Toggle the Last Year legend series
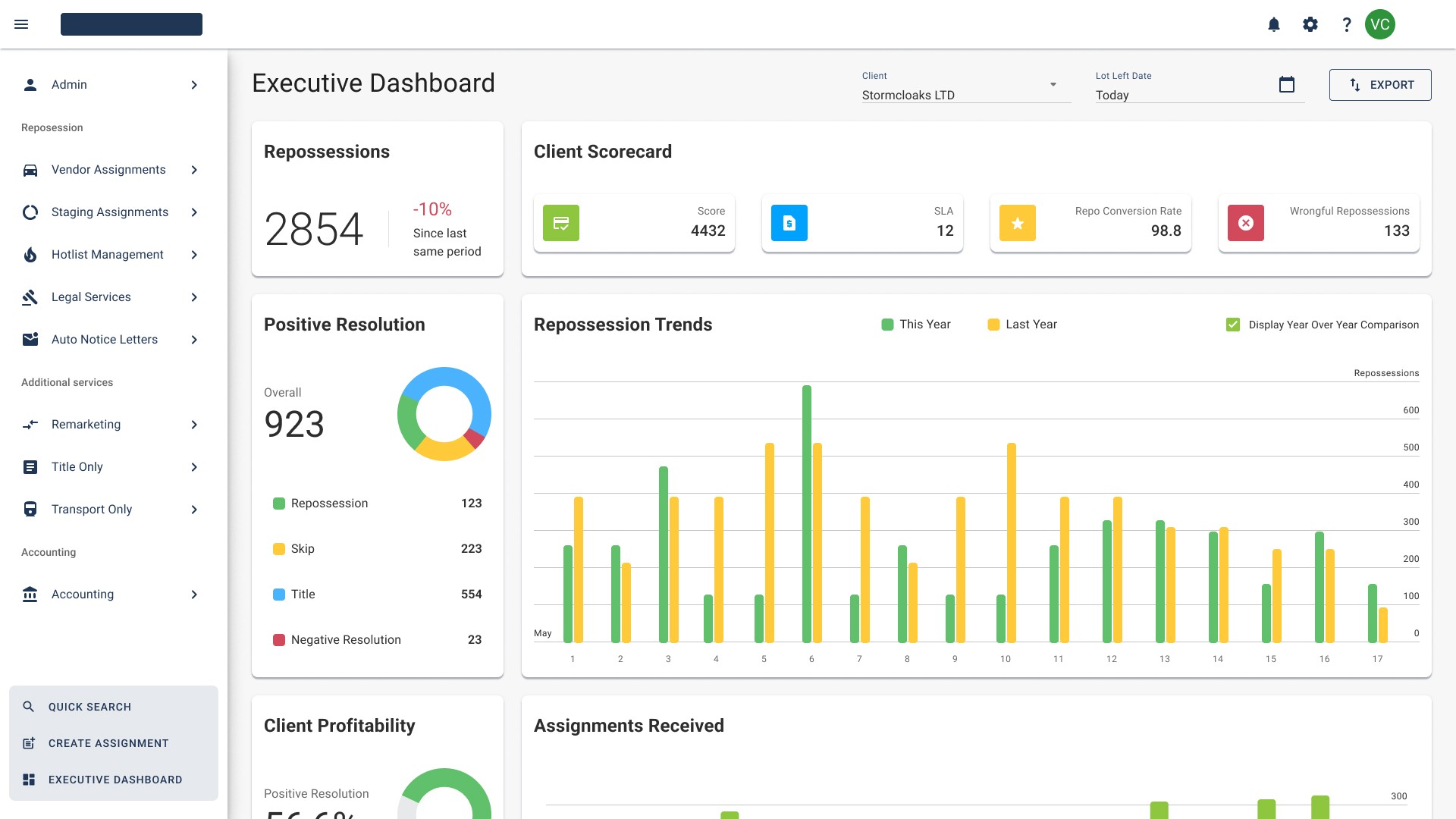 pos(1021,325)
